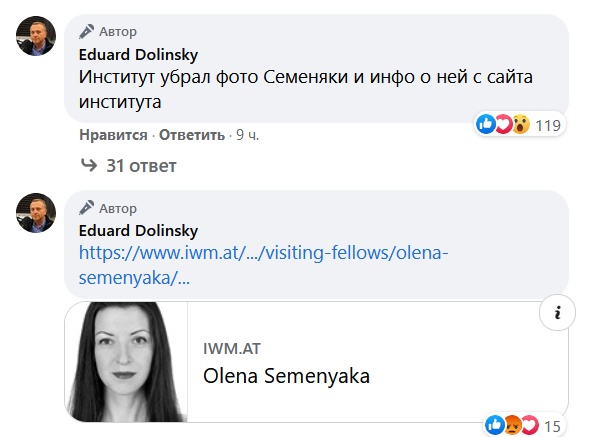Open the iwm.at visiting-fellows link

[263, 265]
